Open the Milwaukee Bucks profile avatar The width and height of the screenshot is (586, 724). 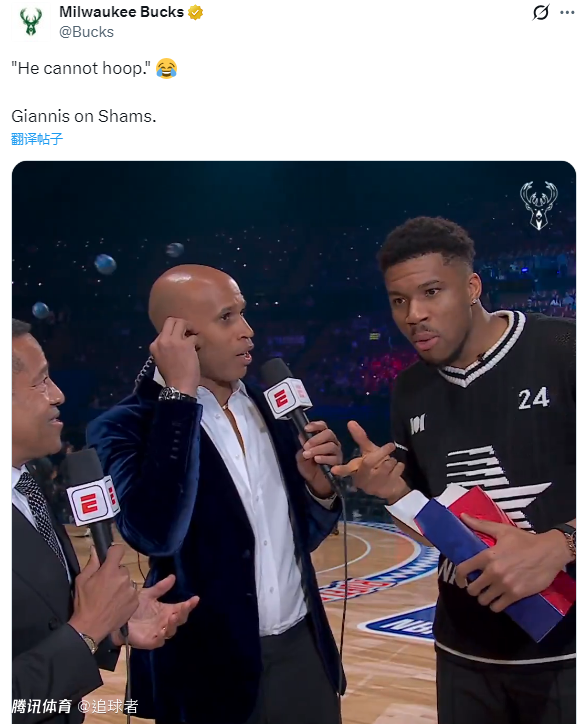click(x=30, y=22)
